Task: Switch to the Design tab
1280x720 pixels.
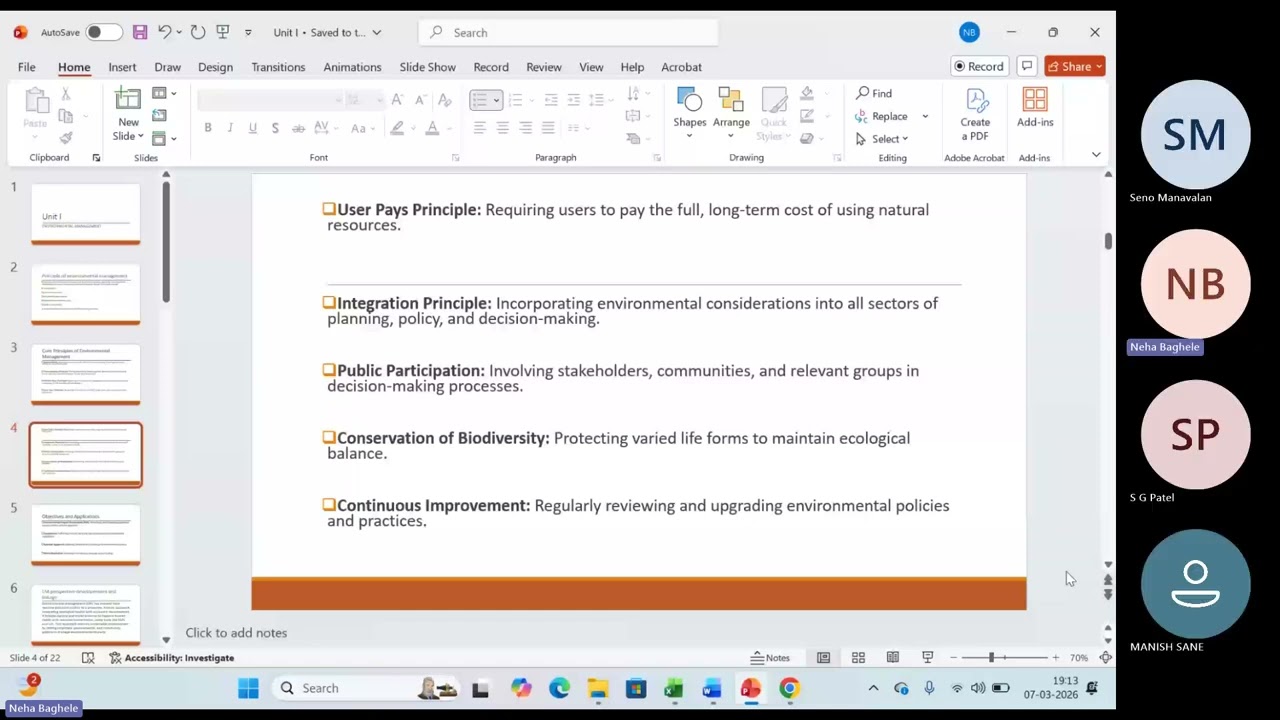Action: click(x=215, y=66)
